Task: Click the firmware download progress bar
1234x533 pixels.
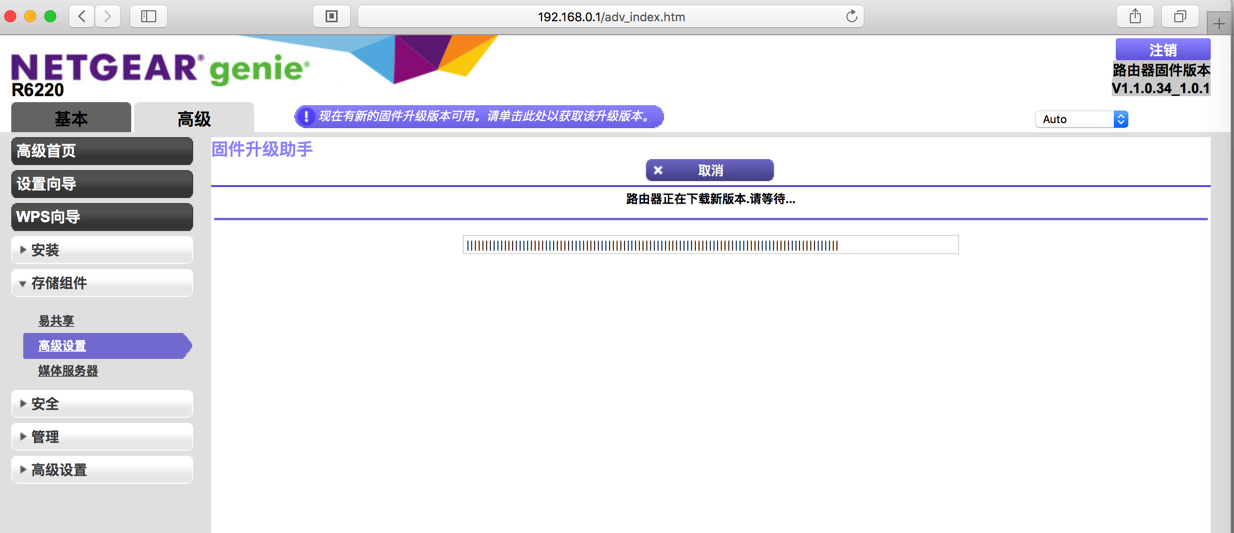Action: click(711, 245)
